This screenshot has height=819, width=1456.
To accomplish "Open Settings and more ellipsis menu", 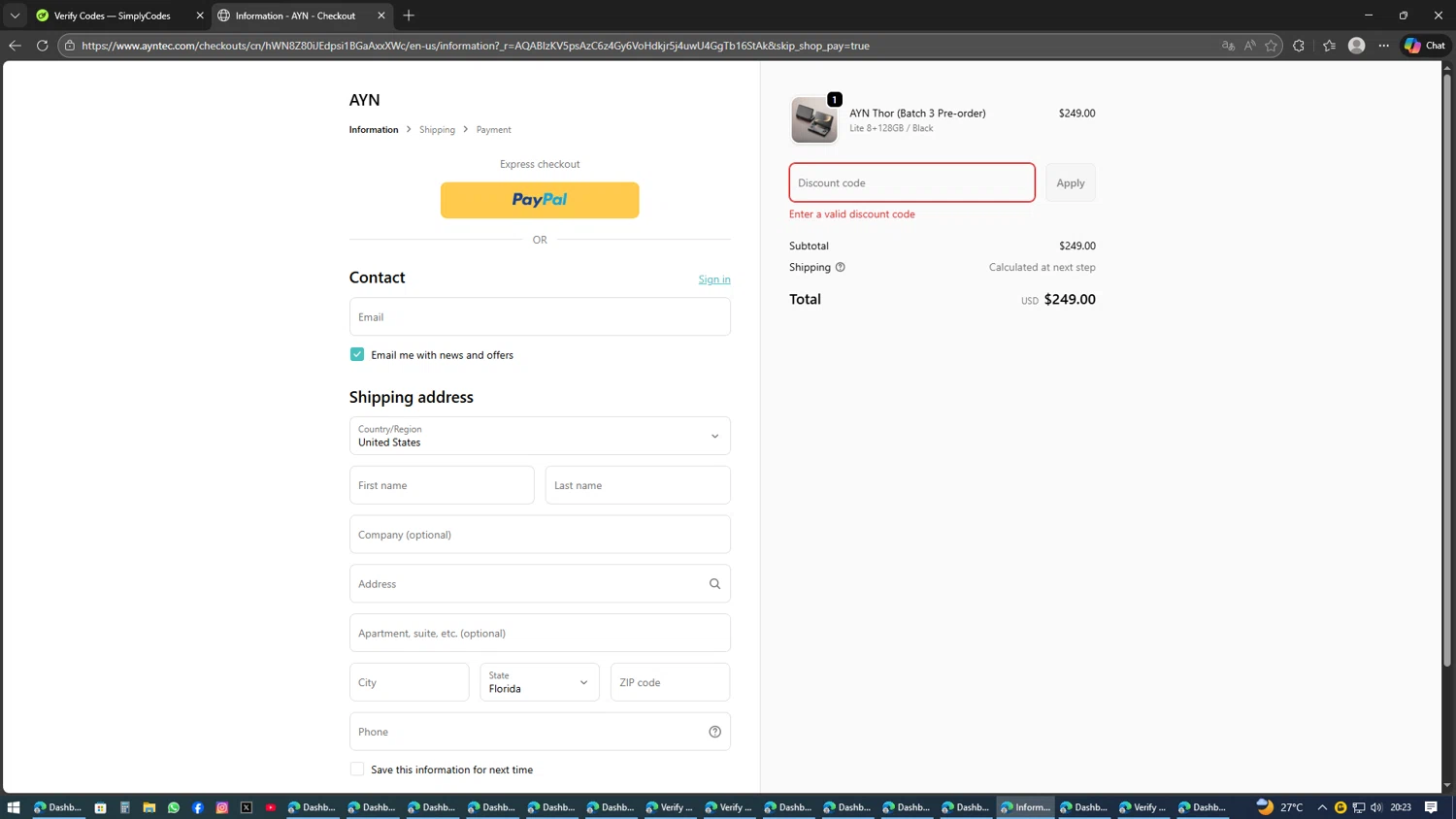I will (x=1384, y=46).
